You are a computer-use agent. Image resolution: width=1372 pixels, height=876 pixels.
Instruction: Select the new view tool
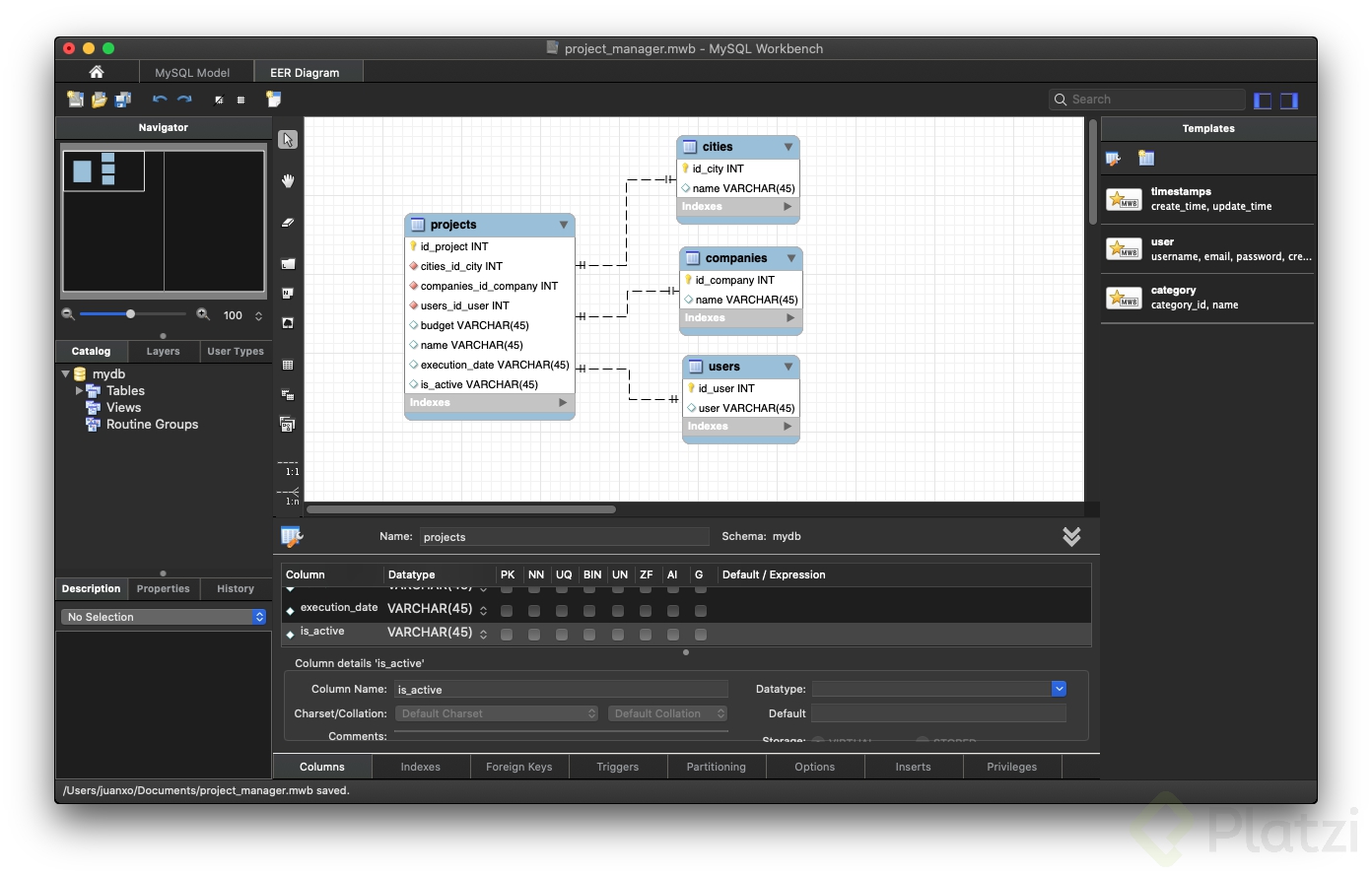[288, 394]
